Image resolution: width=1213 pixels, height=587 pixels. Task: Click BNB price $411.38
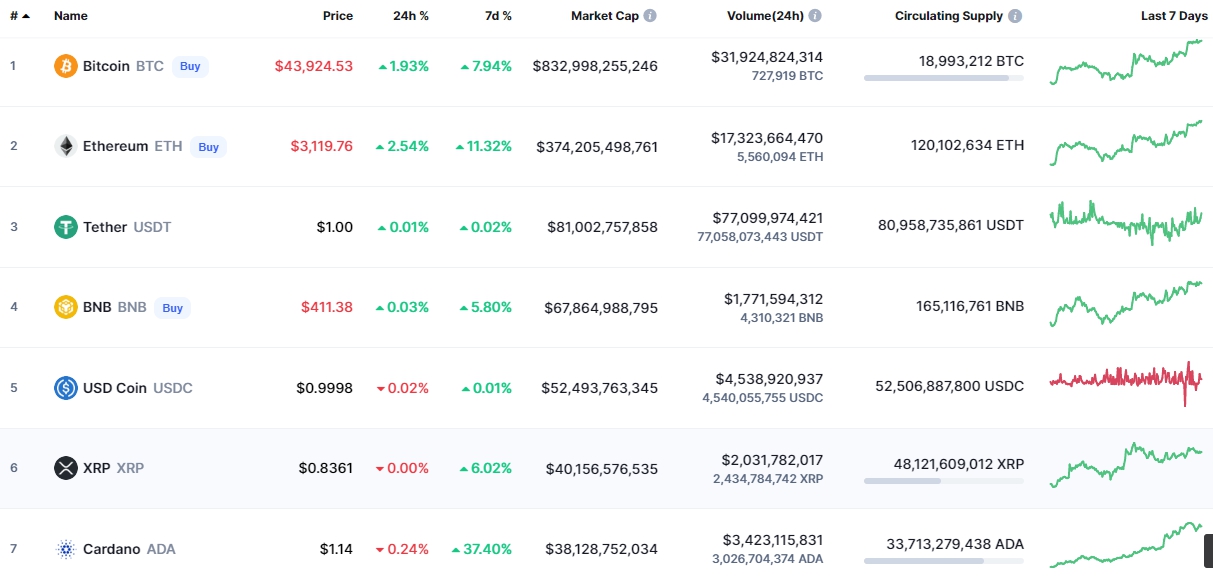[327, 307]
